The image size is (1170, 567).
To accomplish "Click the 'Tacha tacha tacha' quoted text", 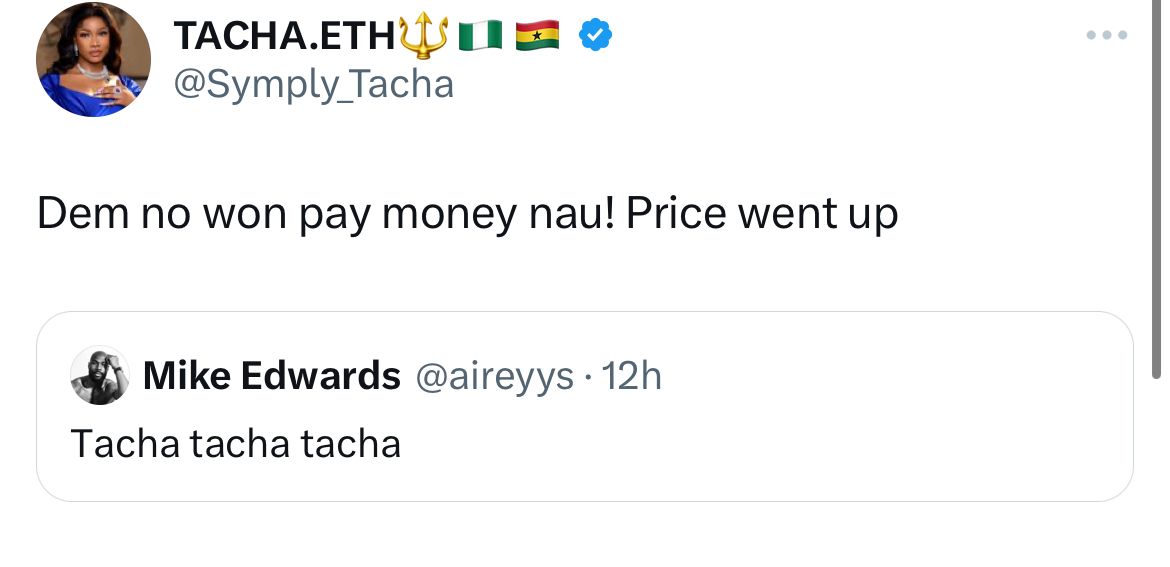I will [x=236, y=444].
